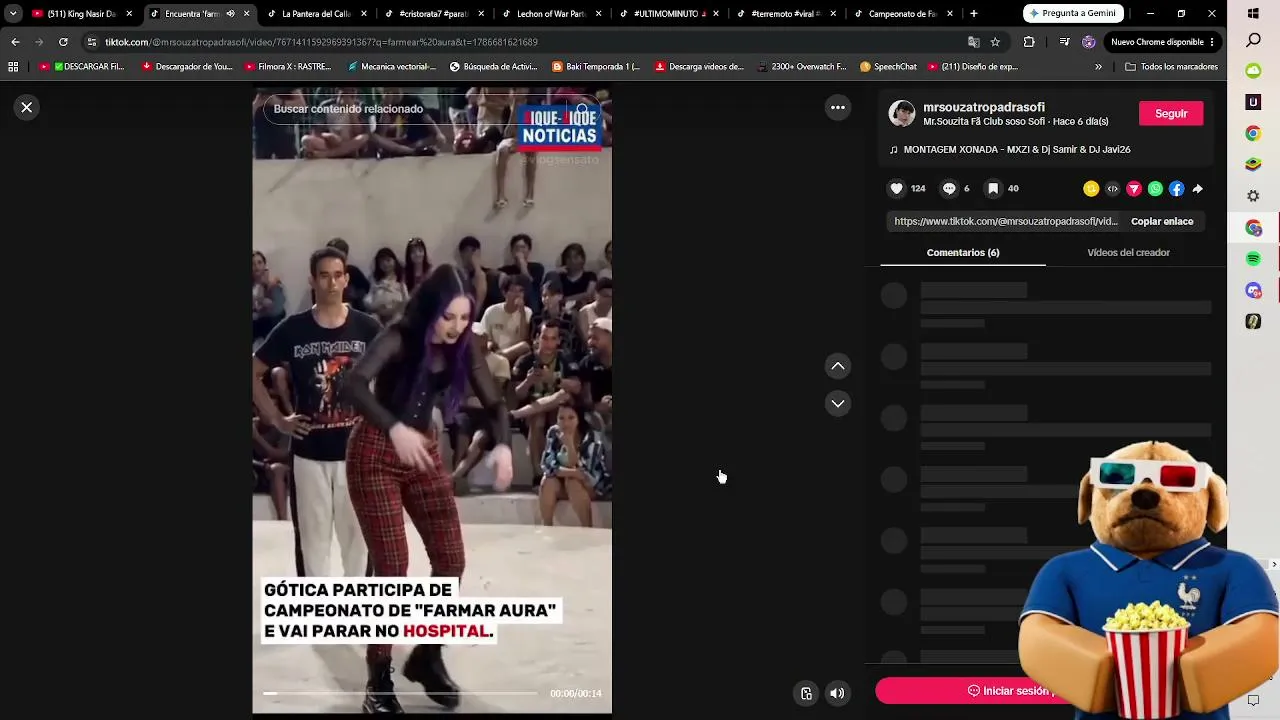The width and height of the screenshot is (1280, 720).
Task: Go back to the previous page
Action: (15, 42)
